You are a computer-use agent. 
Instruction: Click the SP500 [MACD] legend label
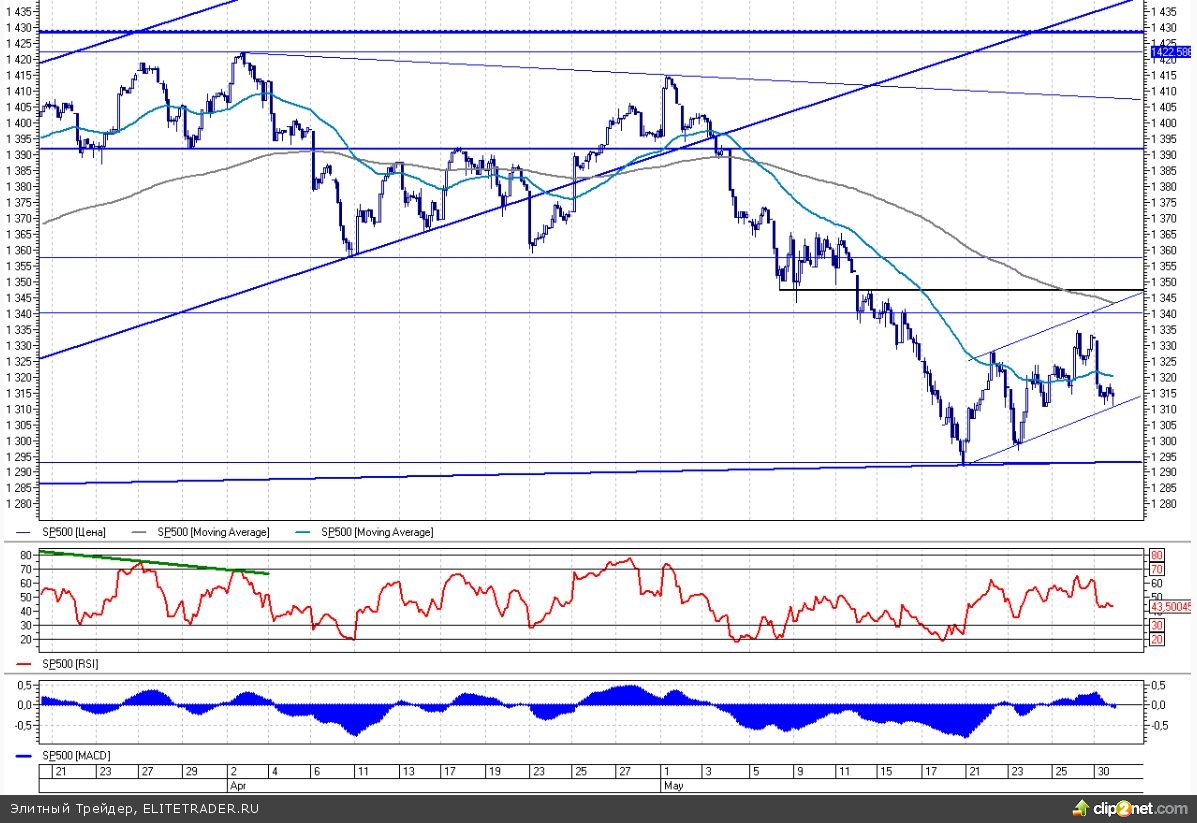tap(74, 755)
